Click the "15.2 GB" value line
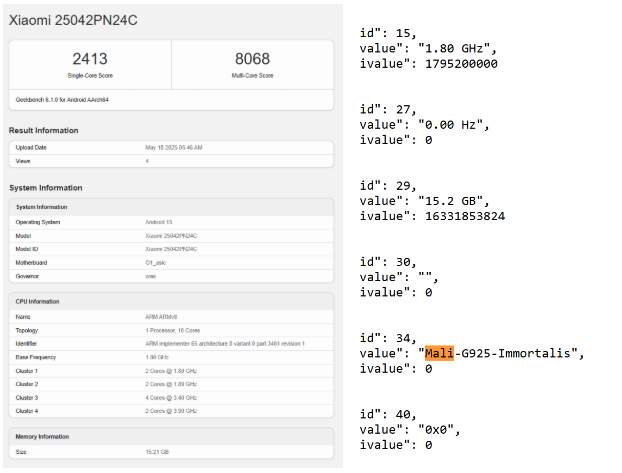The width and height of the screenshot is (622, 473). [x=424, y=201]
